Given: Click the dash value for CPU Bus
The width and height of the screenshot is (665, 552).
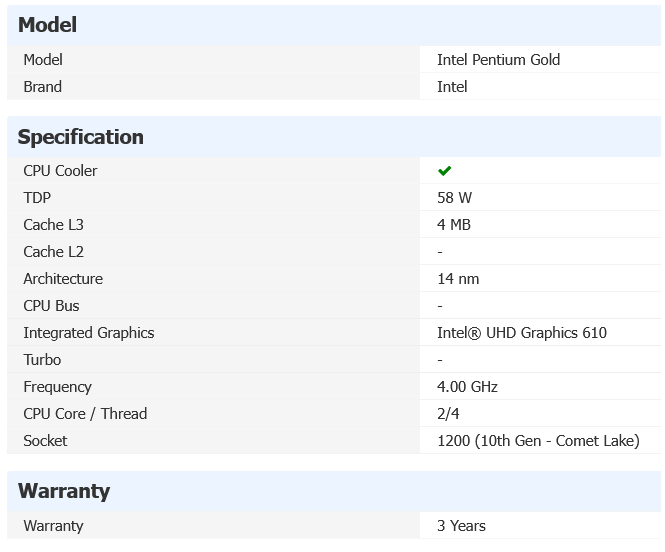Looking at the screenshot, I should point(440,306).
